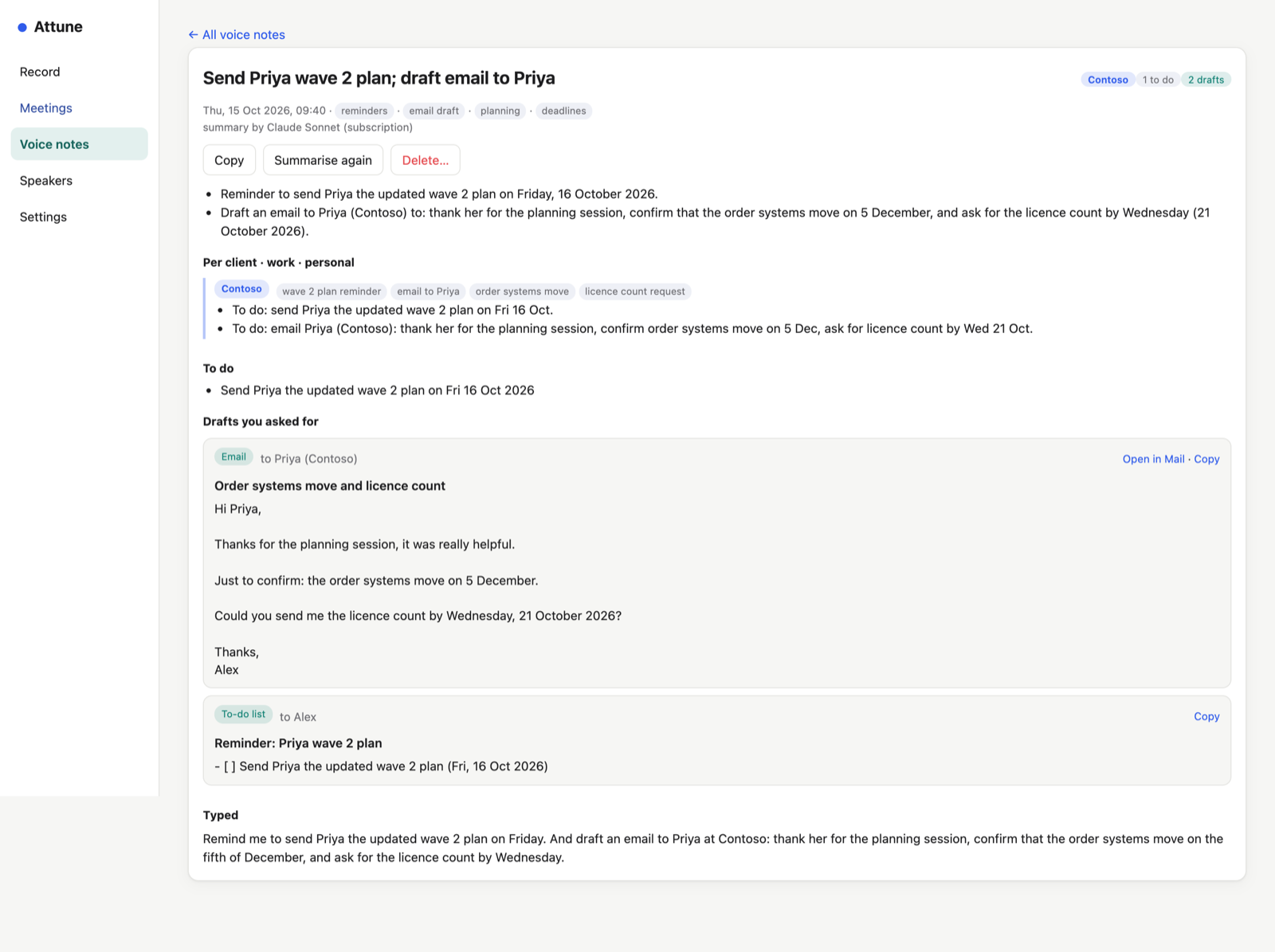The height and width of the screenshot is (952, 1275).
Task: Click 'to Alex' recipient text
Action: coord(298,717)
